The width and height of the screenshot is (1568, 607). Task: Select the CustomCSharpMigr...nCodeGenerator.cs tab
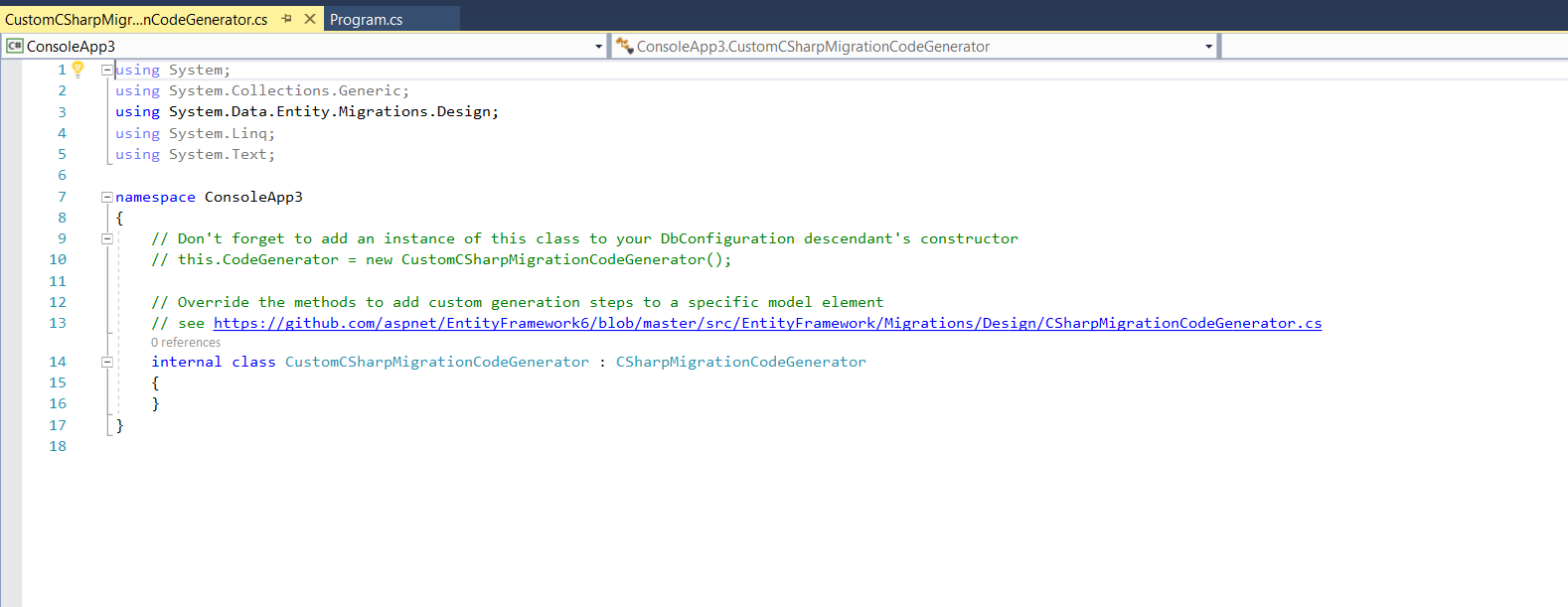click(x=136, y=19)
